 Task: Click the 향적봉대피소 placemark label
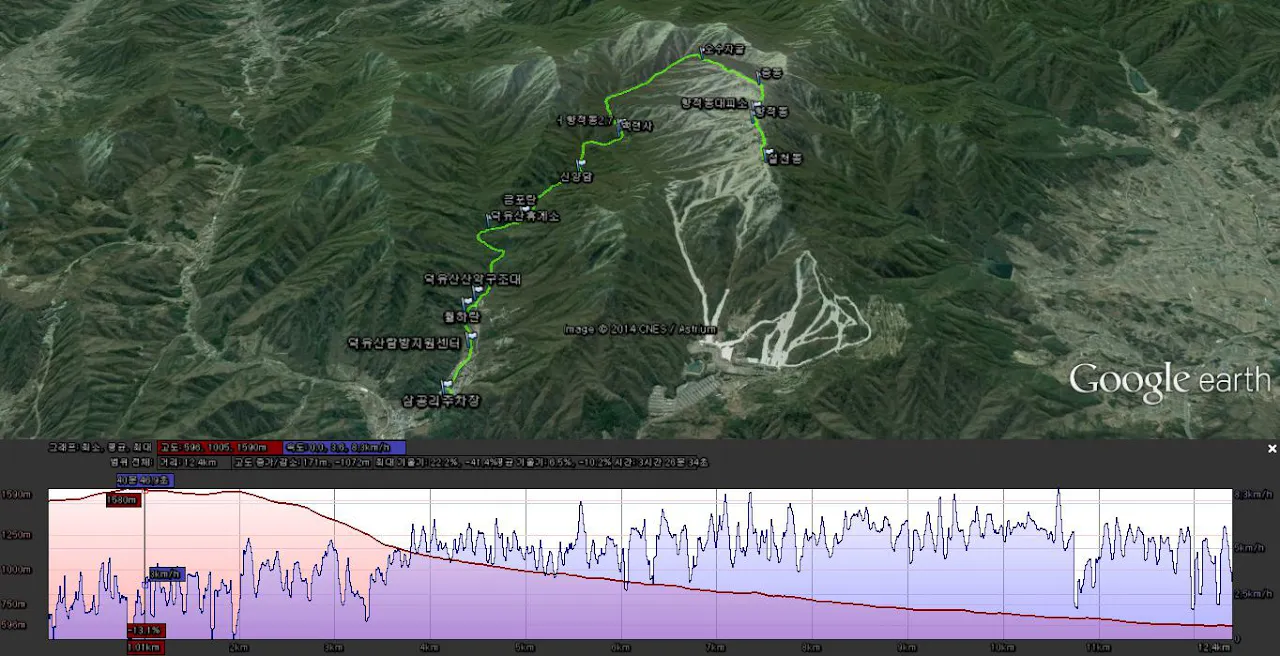click(714, 102)
